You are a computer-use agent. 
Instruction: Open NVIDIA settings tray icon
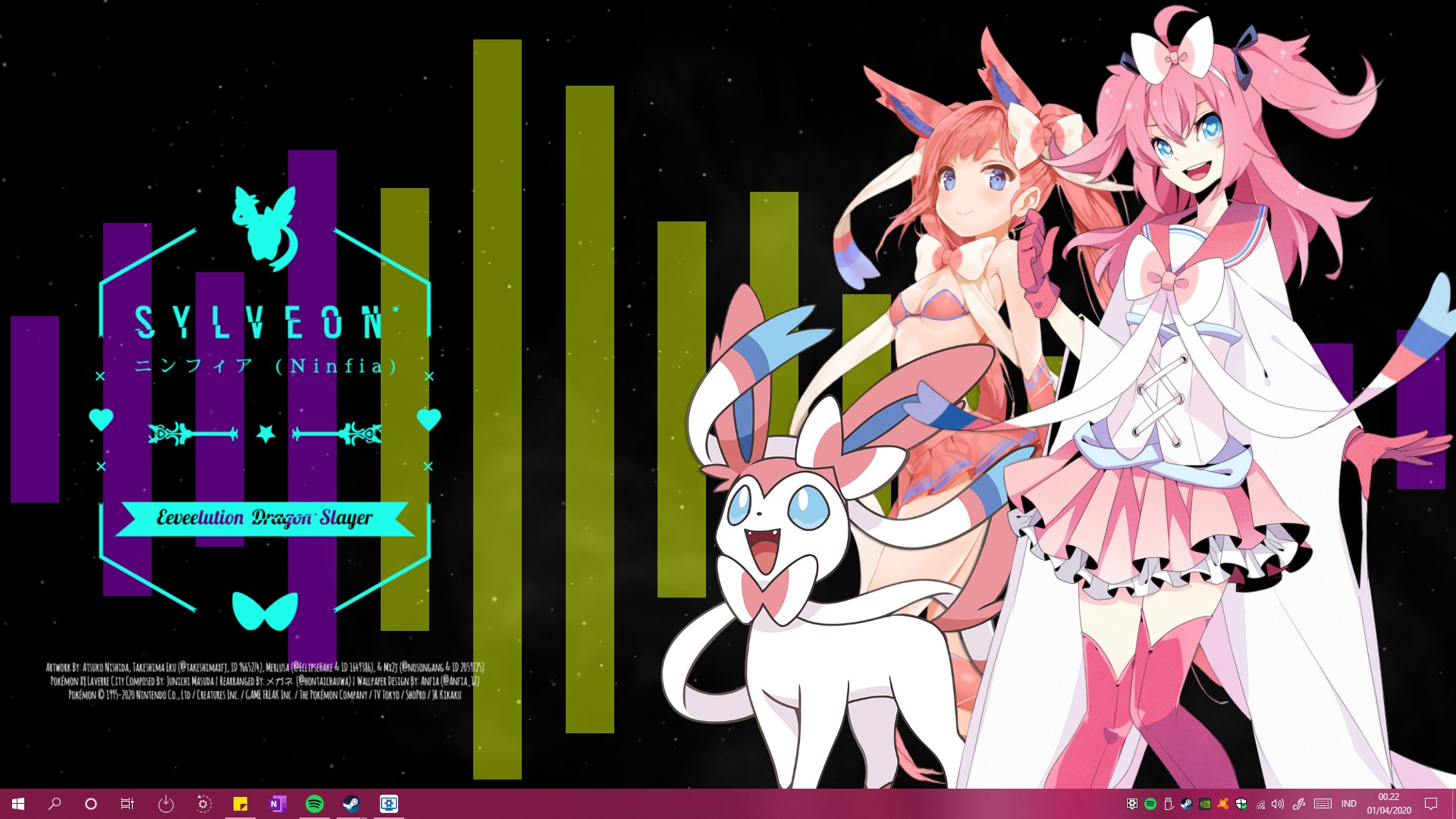tap(1205, 804)
